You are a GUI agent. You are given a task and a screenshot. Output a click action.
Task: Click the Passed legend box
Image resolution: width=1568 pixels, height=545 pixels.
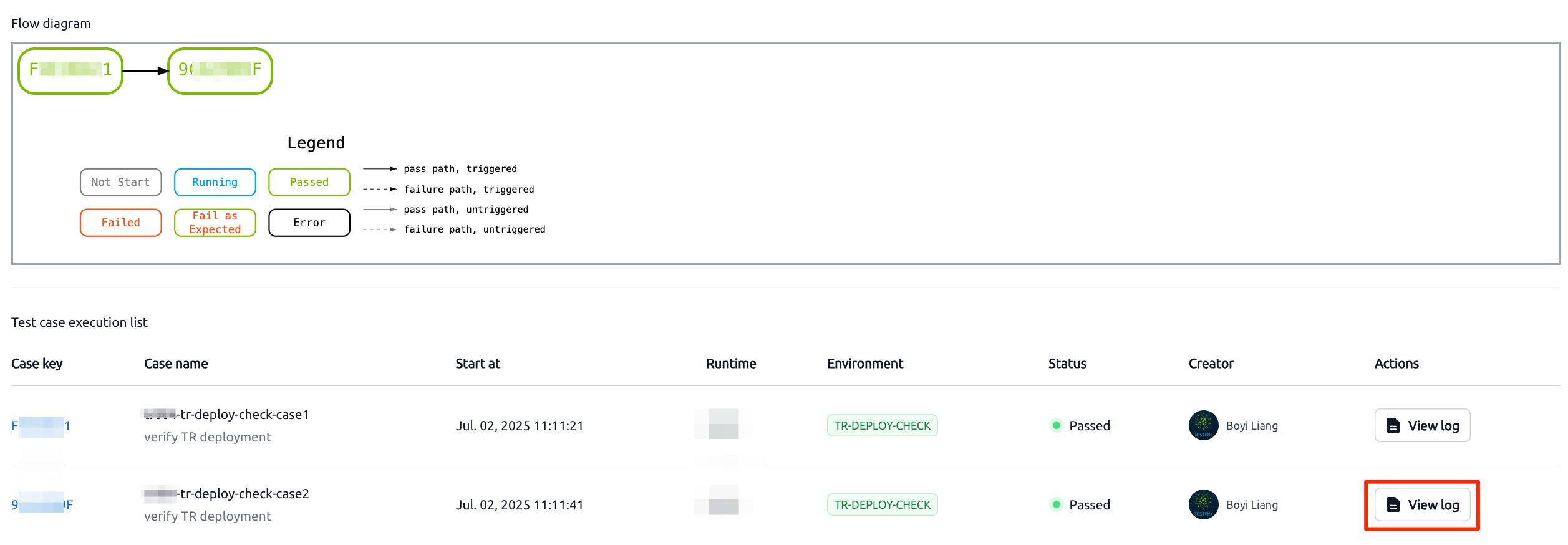309,182
